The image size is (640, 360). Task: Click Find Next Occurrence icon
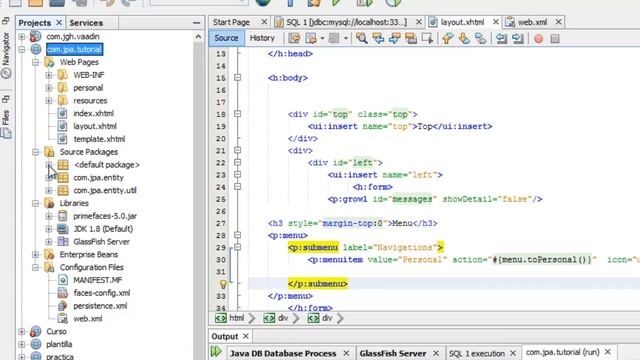(x=394, y=38)
